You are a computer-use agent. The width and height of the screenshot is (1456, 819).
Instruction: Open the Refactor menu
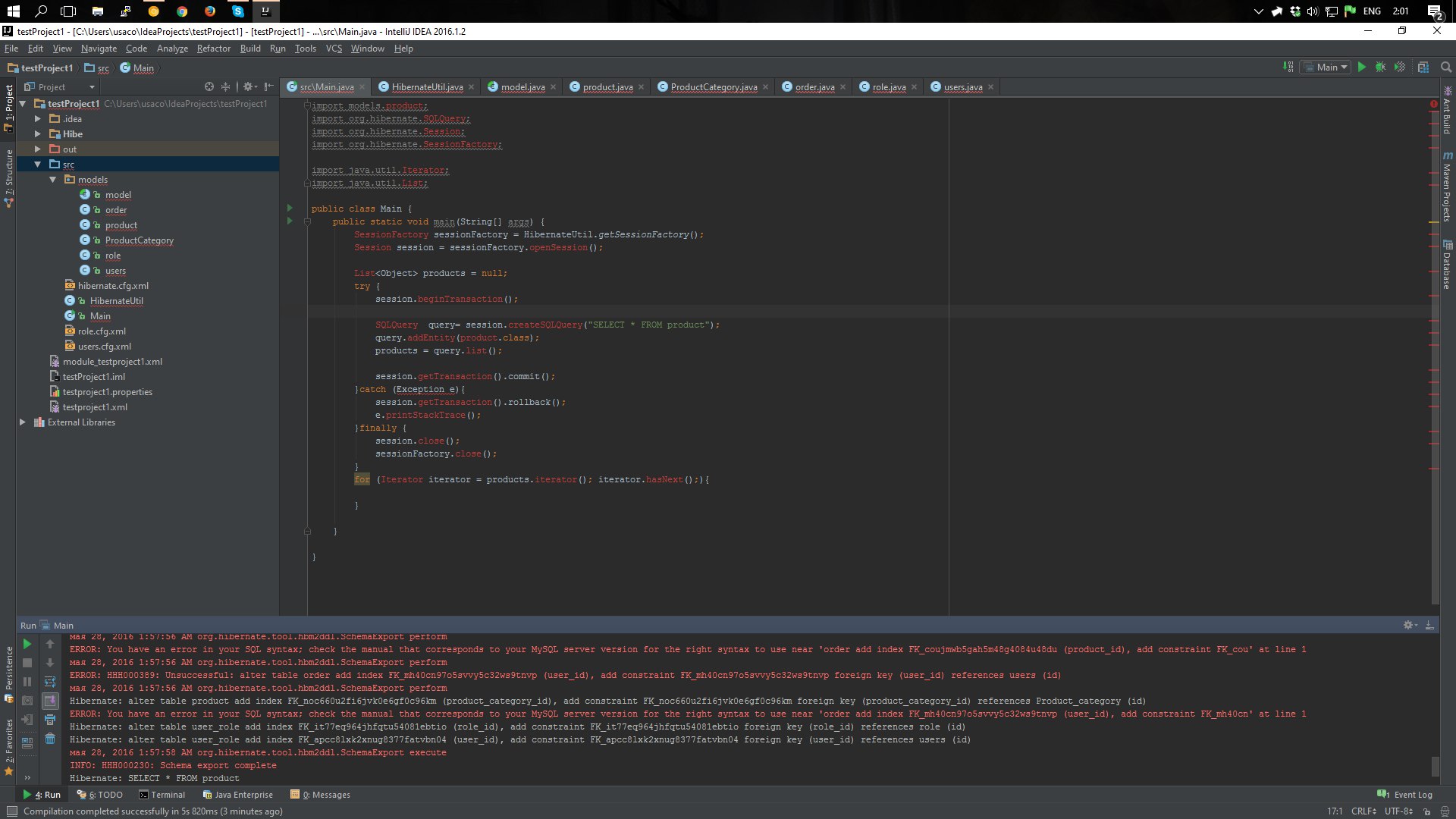(213, 48)
